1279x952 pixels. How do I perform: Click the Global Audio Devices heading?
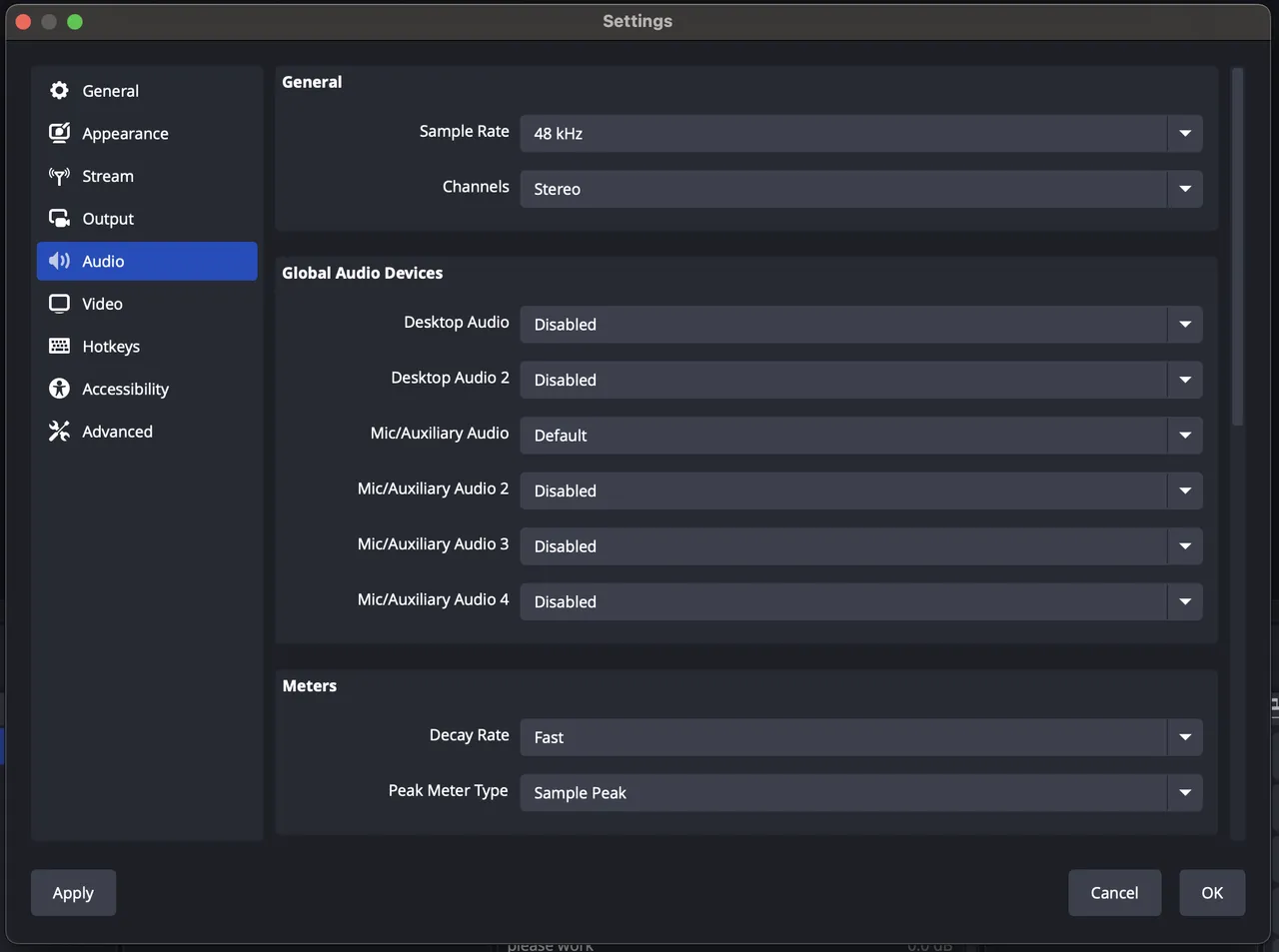point(362,273)
